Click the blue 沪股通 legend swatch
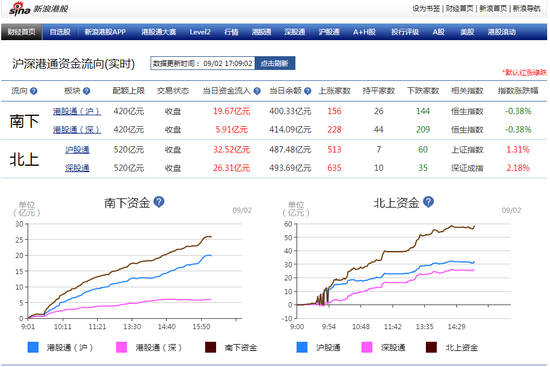The image size is (550, 367). pyautogui.click(x=302, y=347)
